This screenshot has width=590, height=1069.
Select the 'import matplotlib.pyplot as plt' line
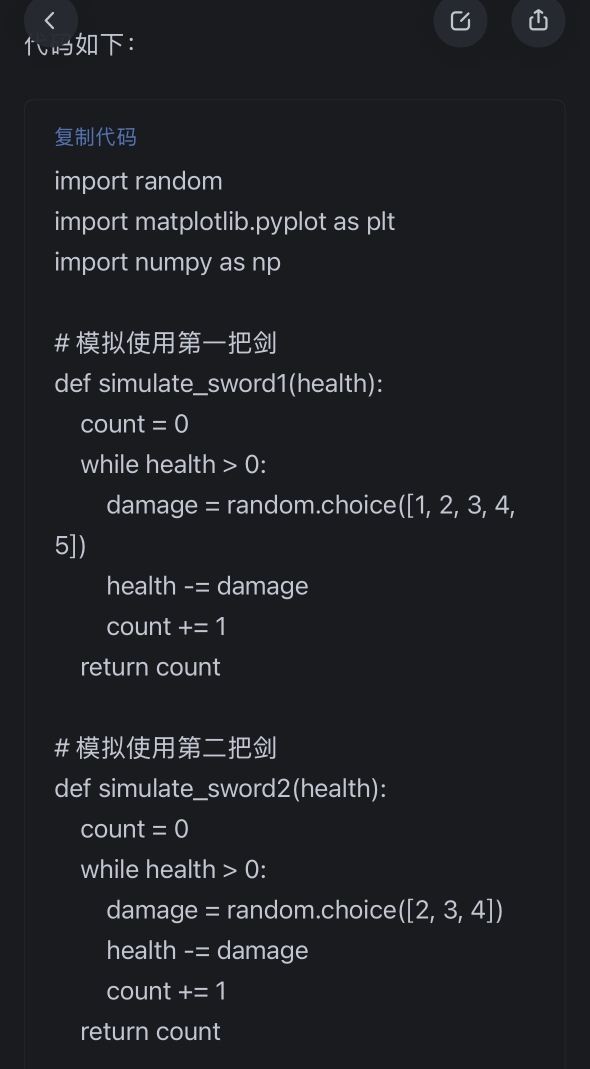(x=224, y=222)
